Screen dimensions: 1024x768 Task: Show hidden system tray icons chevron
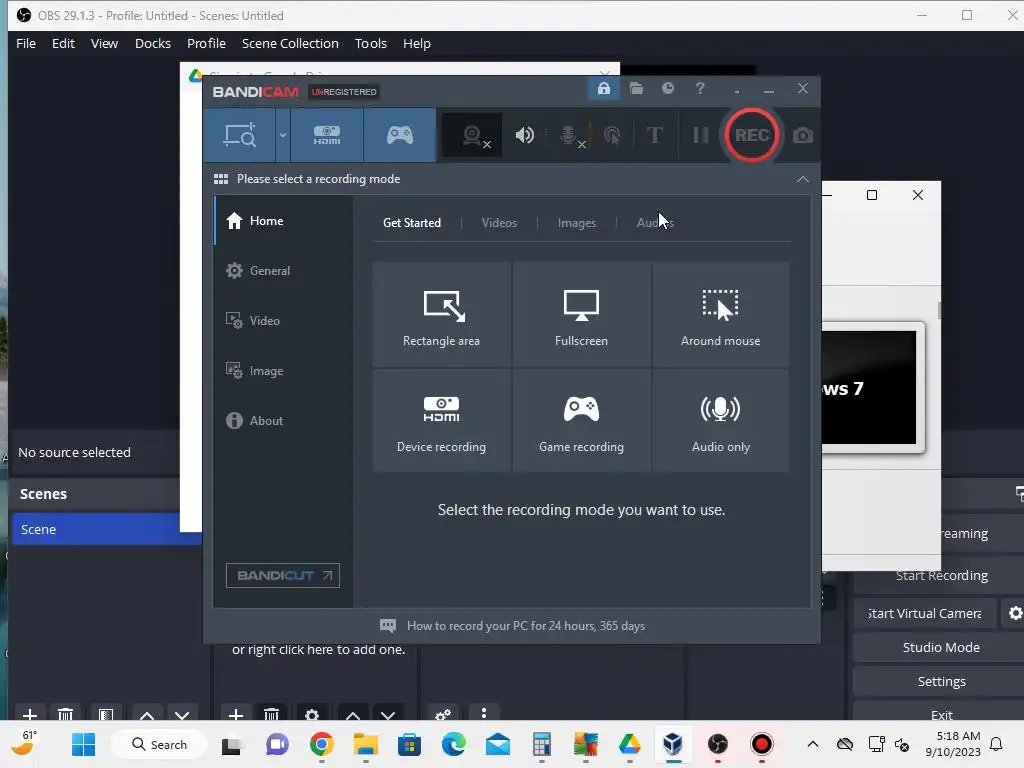pos(812,744)
